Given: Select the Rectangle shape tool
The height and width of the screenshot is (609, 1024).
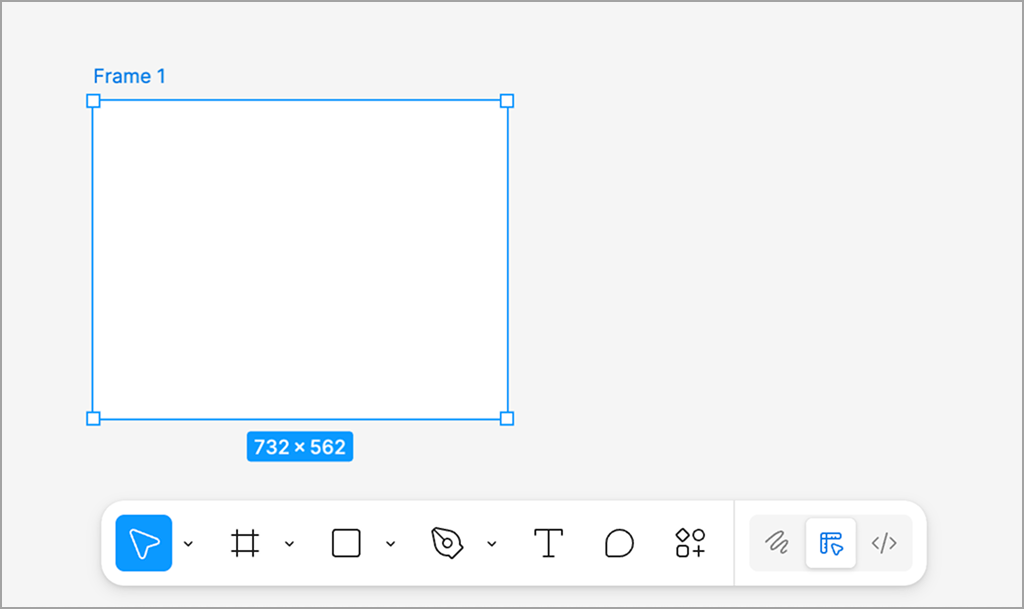Looking at the screenshot, I should pyautogui.click(x=346, y=543).
